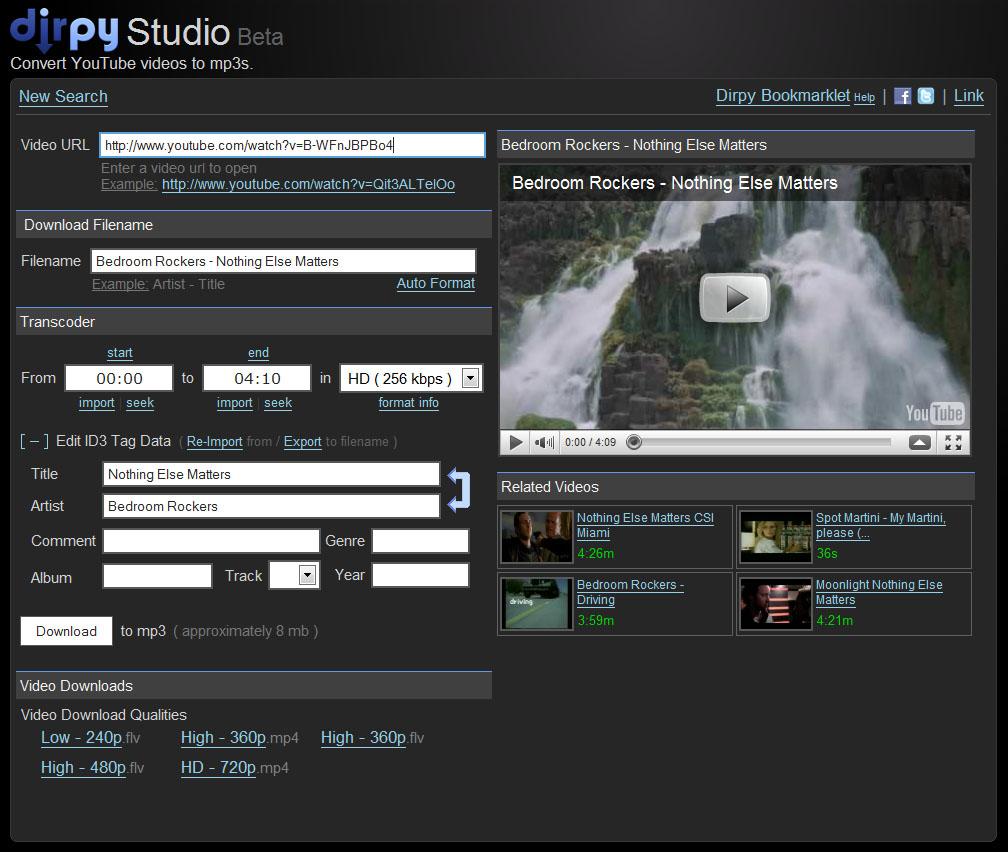The width and height of the screenshot is (1008, 852).
Task: Click the start time 00:00 field
Action: [x=119, y=378]
